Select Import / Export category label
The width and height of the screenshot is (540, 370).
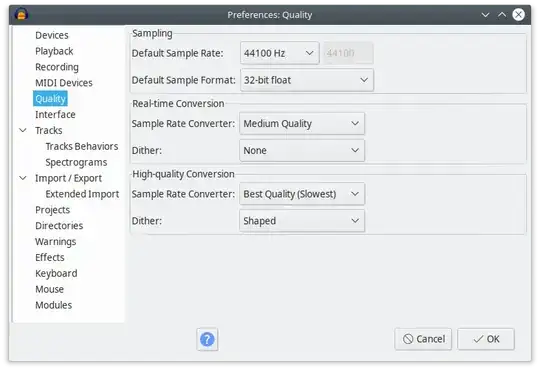pos(68,178)
